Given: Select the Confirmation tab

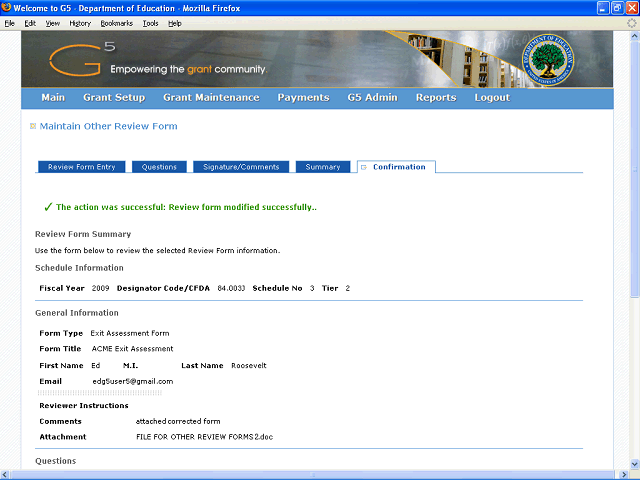Looking at the screenshot, I should click(396, 167).
